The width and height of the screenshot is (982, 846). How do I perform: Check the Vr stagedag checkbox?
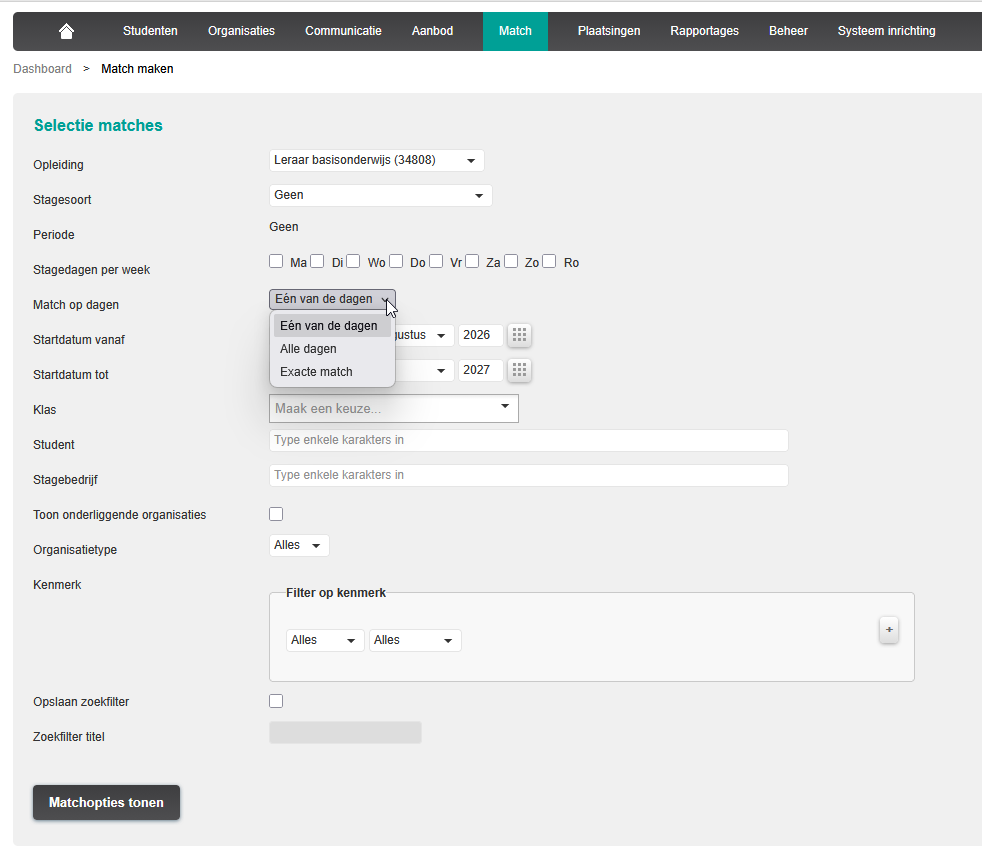pos(436,261)
